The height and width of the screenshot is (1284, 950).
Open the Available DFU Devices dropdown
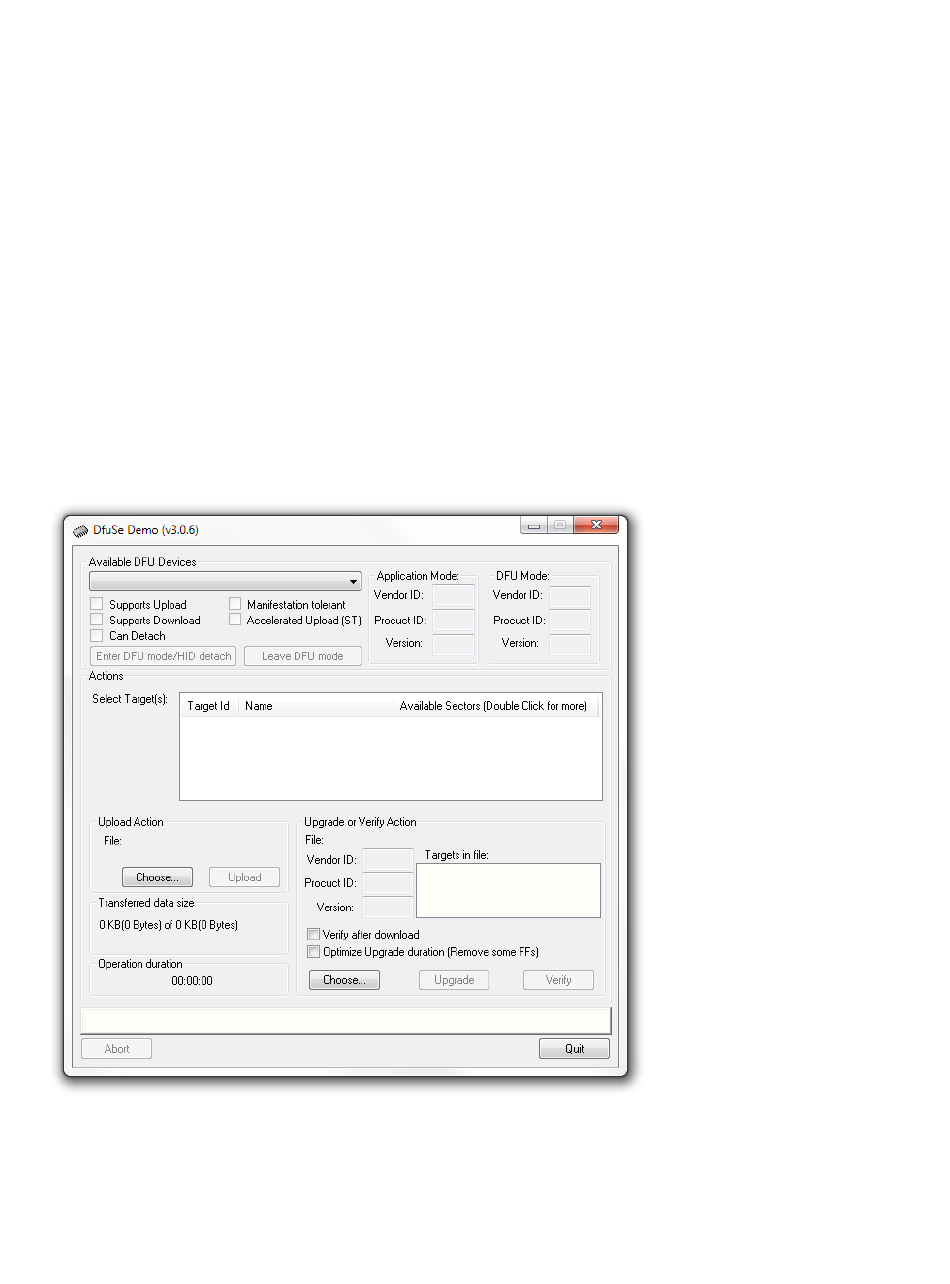click(x=225, y=581)
